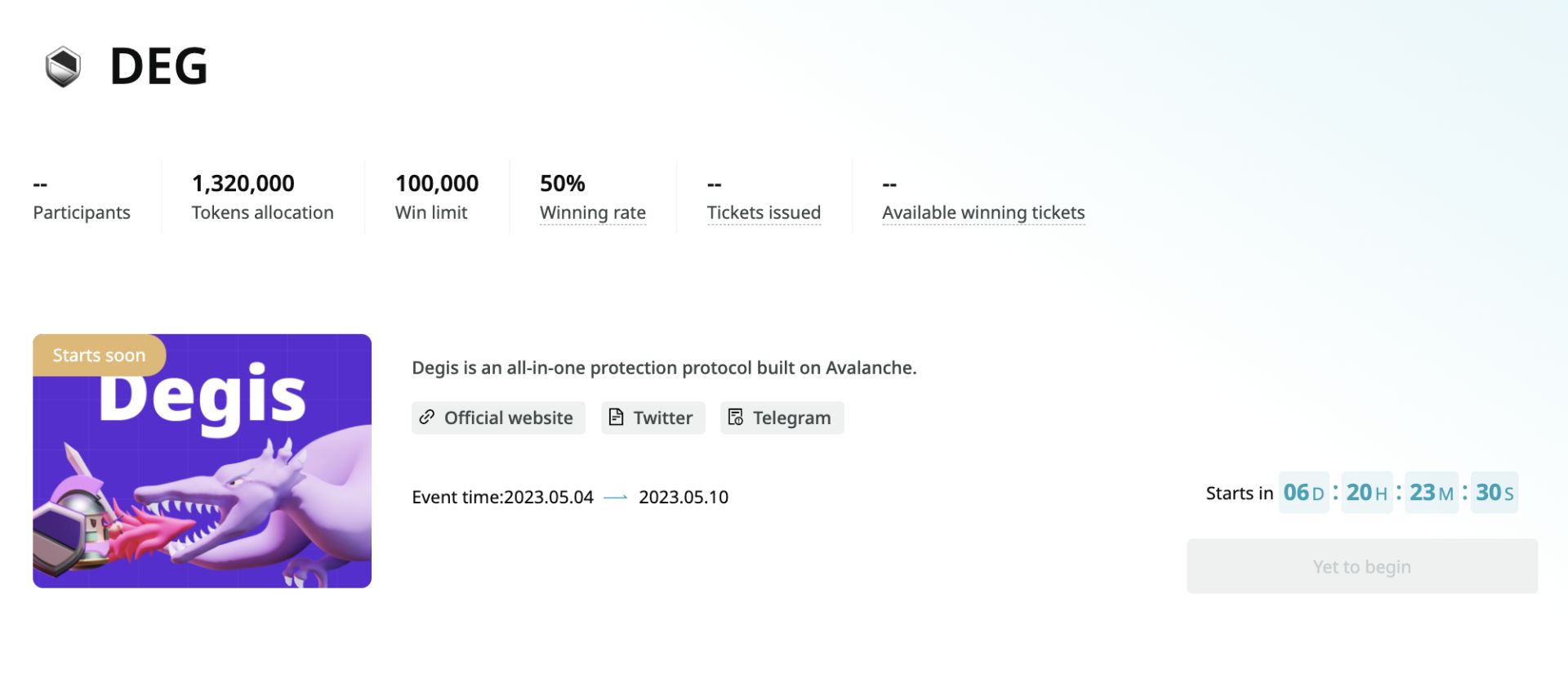
Task: Click the 'Starts soon' badge on the banner
Action: pos(98,355)
